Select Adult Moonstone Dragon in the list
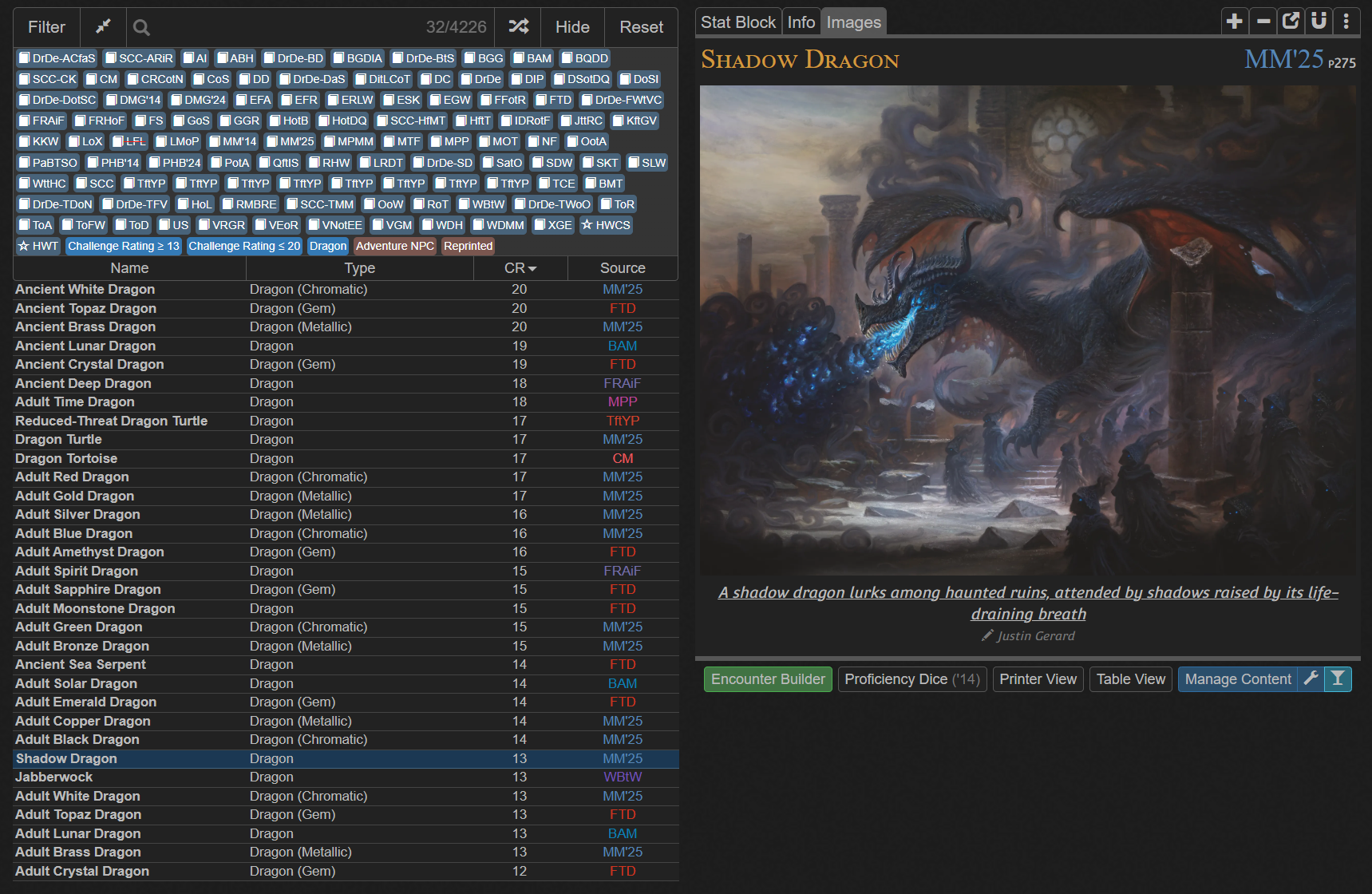This screenshot has width=1372, height=894. [346, 609]
